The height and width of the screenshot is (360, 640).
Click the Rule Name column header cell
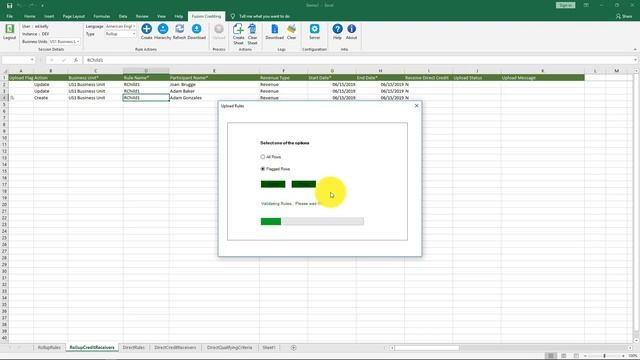coord(146,78)
